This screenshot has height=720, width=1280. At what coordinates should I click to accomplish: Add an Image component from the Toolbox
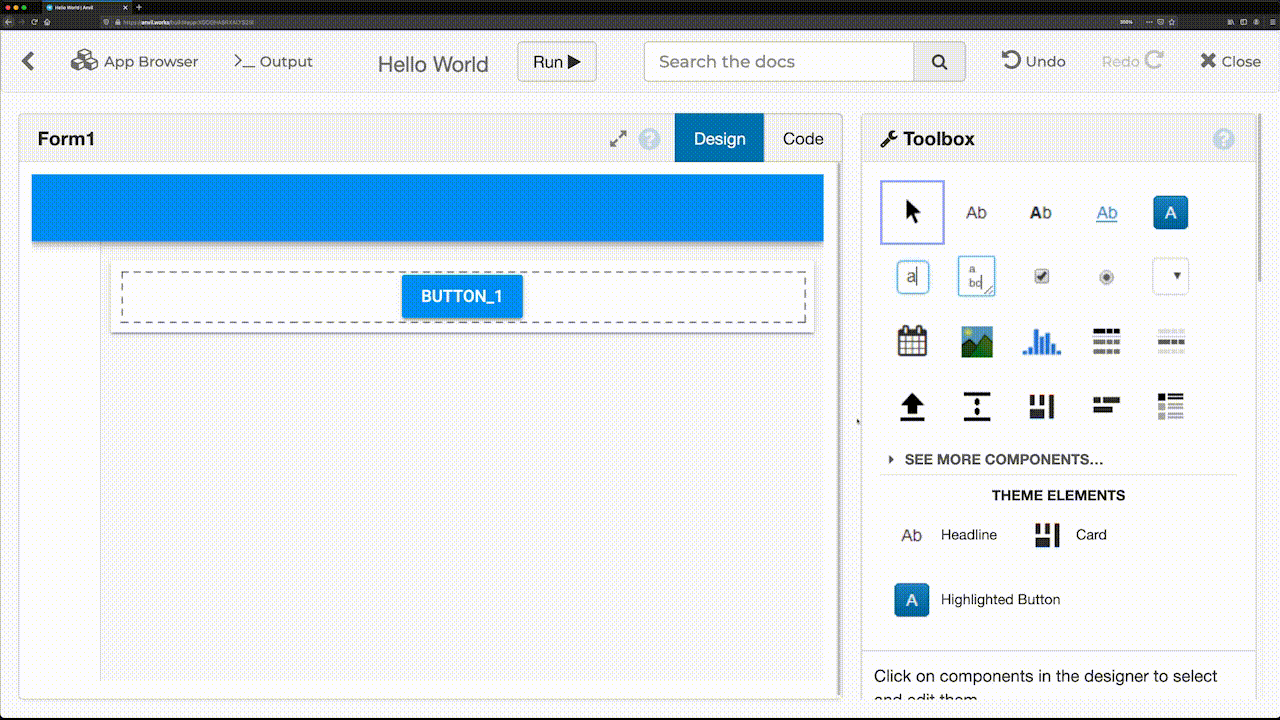click(976, 340)
